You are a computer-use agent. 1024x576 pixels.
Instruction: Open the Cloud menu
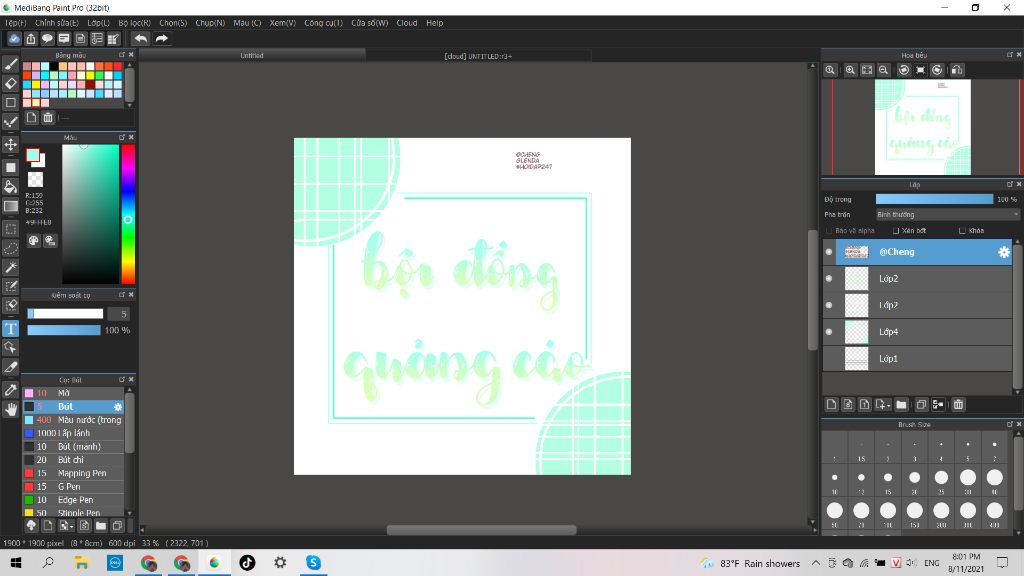tap(407, 23)
